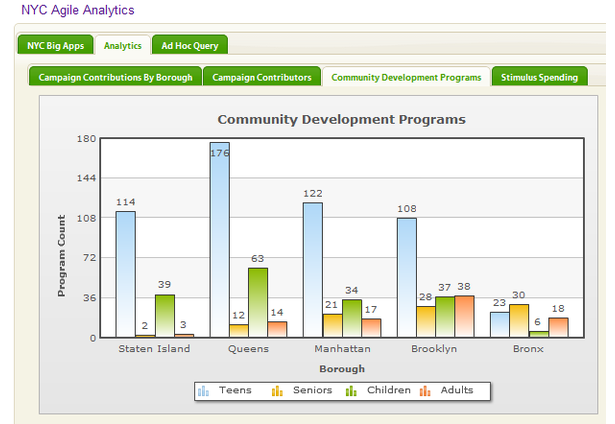Click the Children legend label
Screen dimensions: 615x424
coord(389,390)
